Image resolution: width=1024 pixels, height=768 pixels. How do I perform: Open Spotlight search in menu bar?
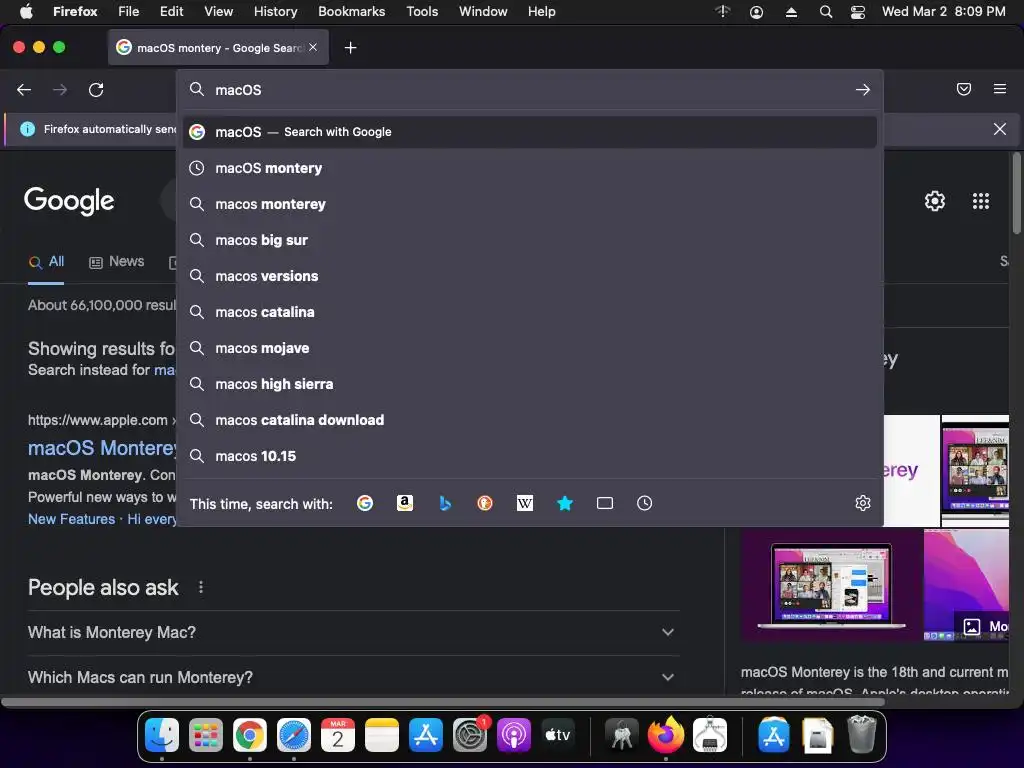(825, 12)
